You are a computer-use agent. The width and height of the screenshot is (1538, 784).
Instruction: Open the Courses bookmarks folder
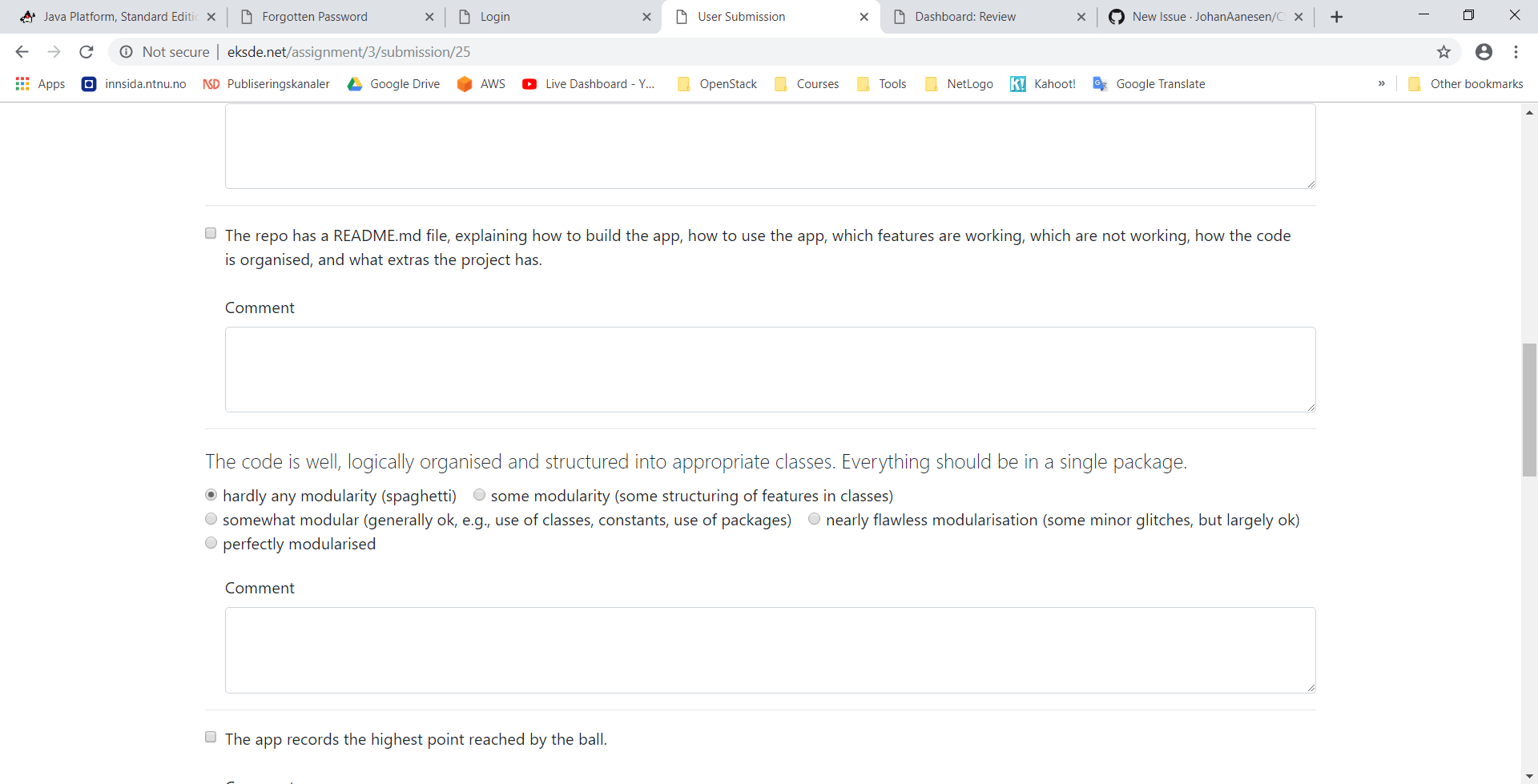807,84
